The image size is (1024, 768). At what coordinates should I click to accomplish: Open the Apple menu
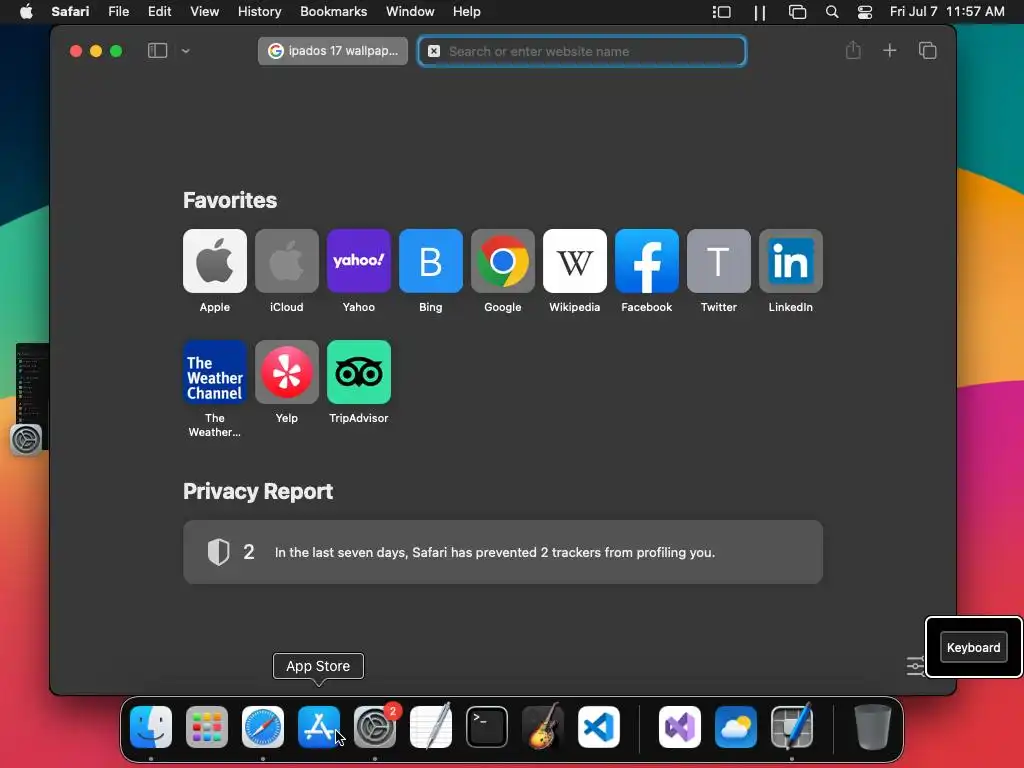[26, 12]
